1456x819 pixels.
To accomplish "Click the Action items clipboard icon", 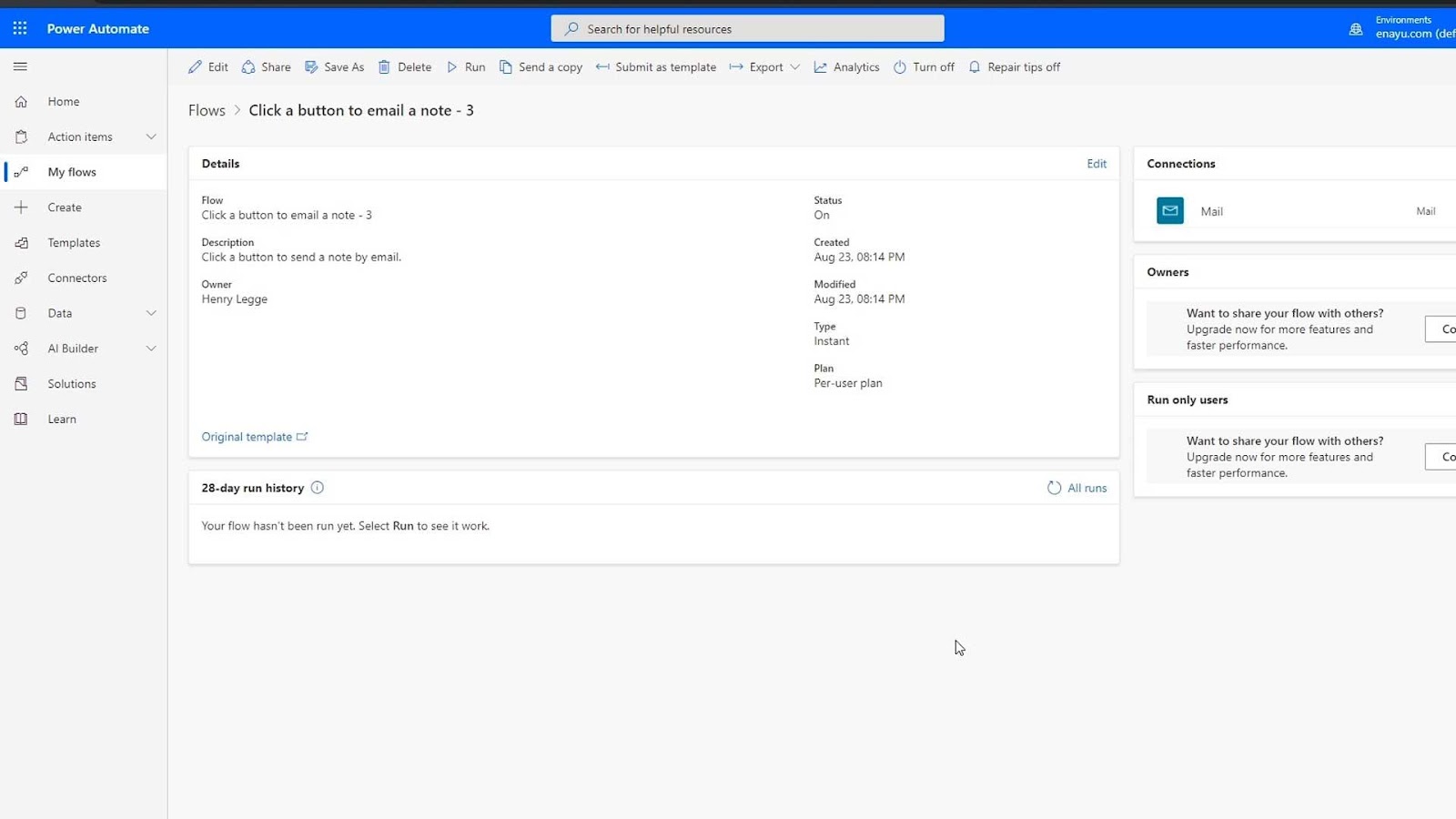I will tap(21, 137).
